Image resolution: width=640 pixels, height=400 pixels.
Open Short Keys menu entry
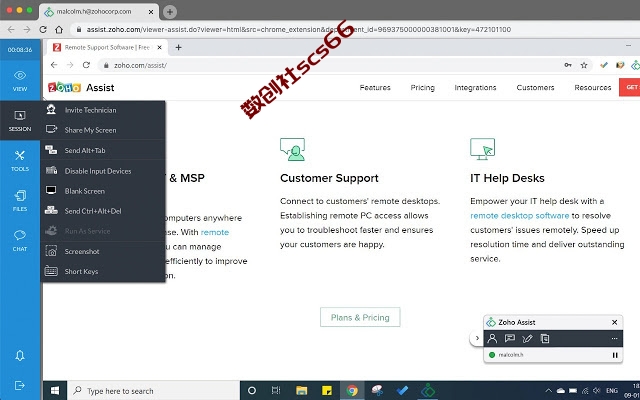pyautogui.click(x=103, y=271)
